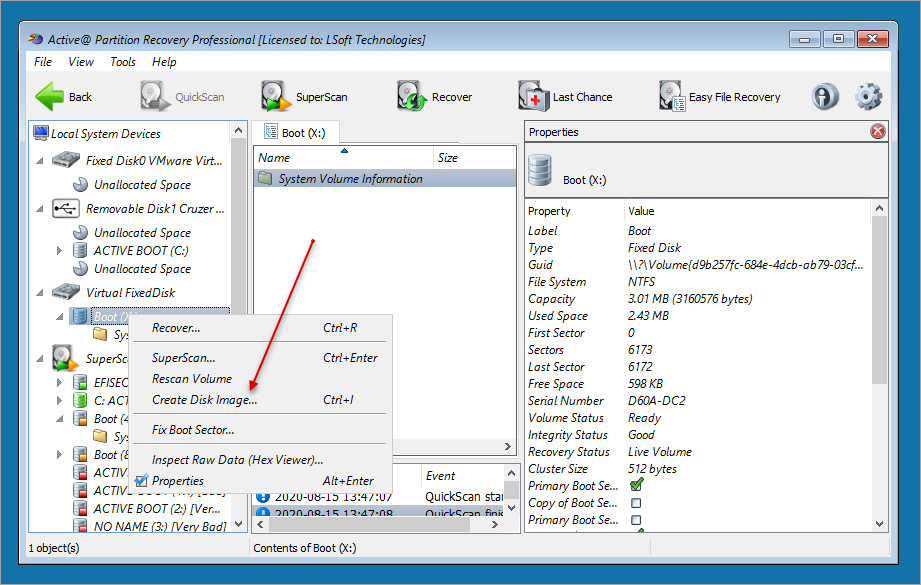Viewport: 921px width, 585px height.
Task: Open the File menu
Action: (x=43, y=62)
